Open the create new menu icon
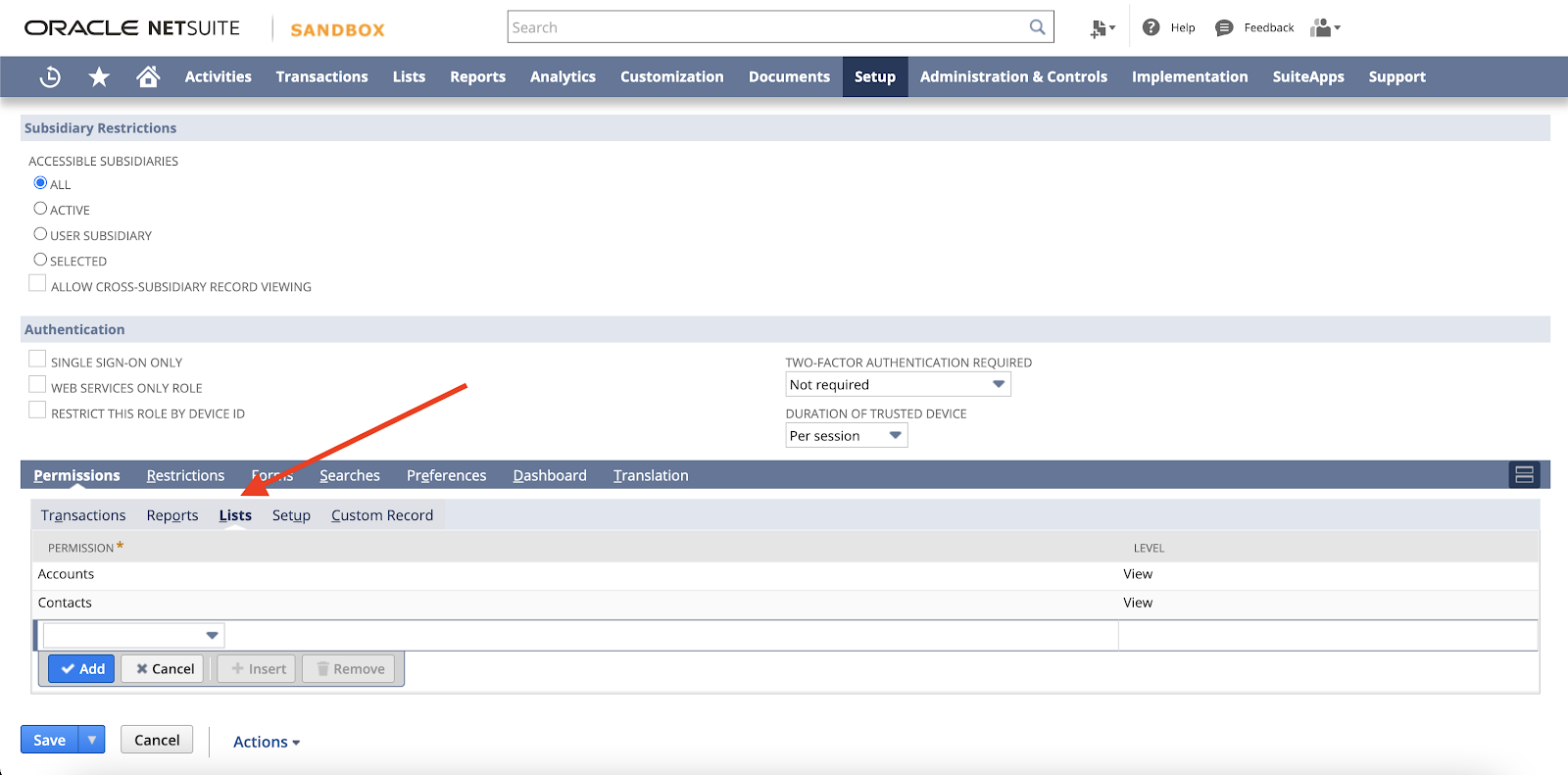This screenshot has width=1568, height=775. [1102, 28]
